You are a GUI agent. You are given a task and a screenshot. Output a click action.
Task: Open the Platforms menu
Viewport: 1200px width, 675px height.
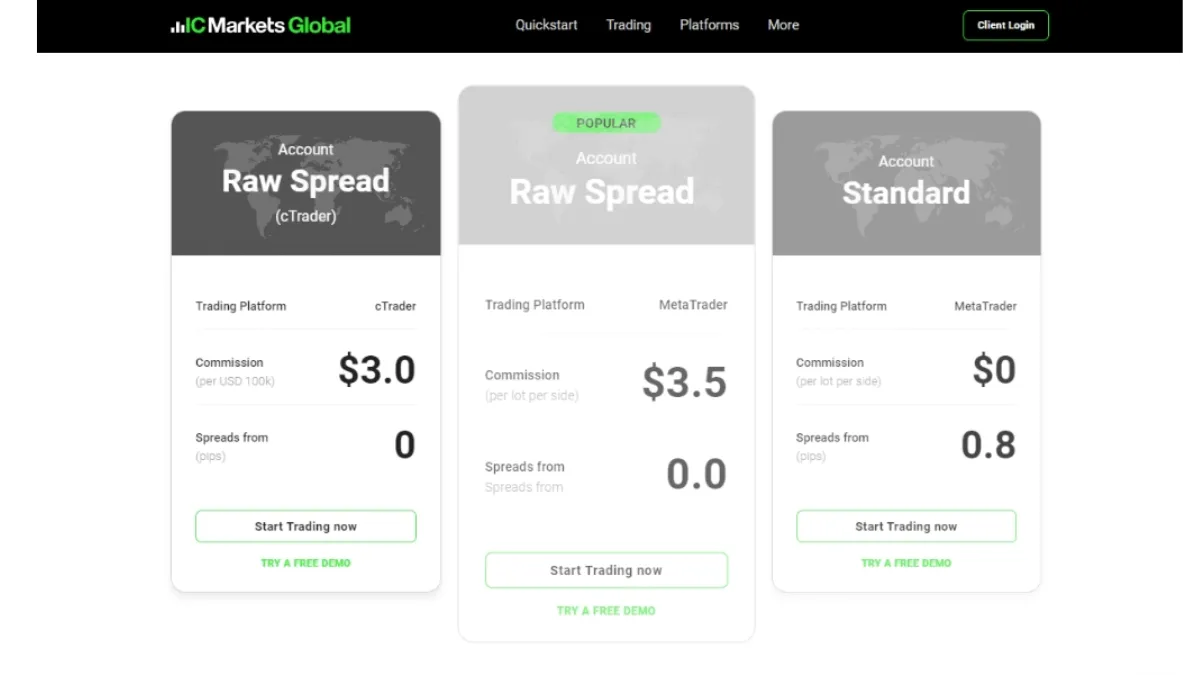tap(709, 25)
